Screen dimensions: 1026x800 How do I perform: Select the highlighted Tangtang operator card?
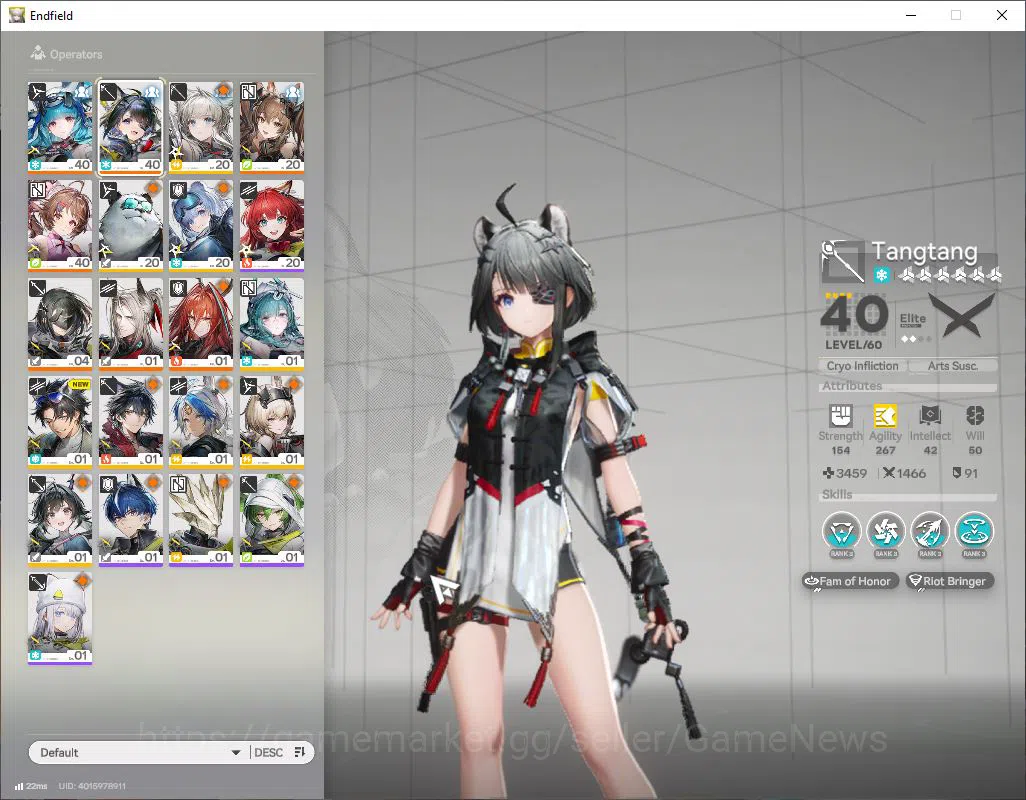[x=131, y=128]
